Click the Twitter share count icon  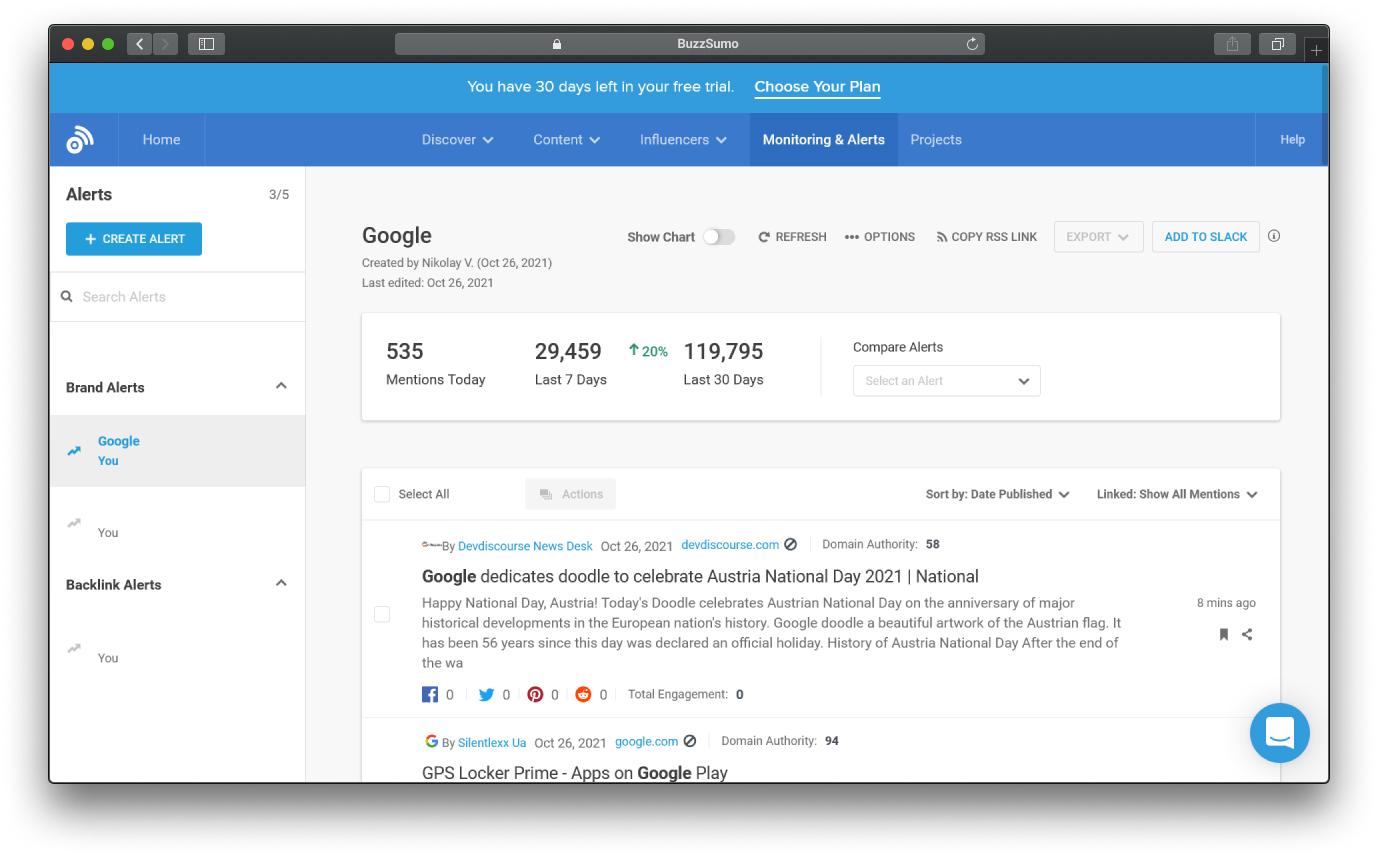tap(486, 694)
